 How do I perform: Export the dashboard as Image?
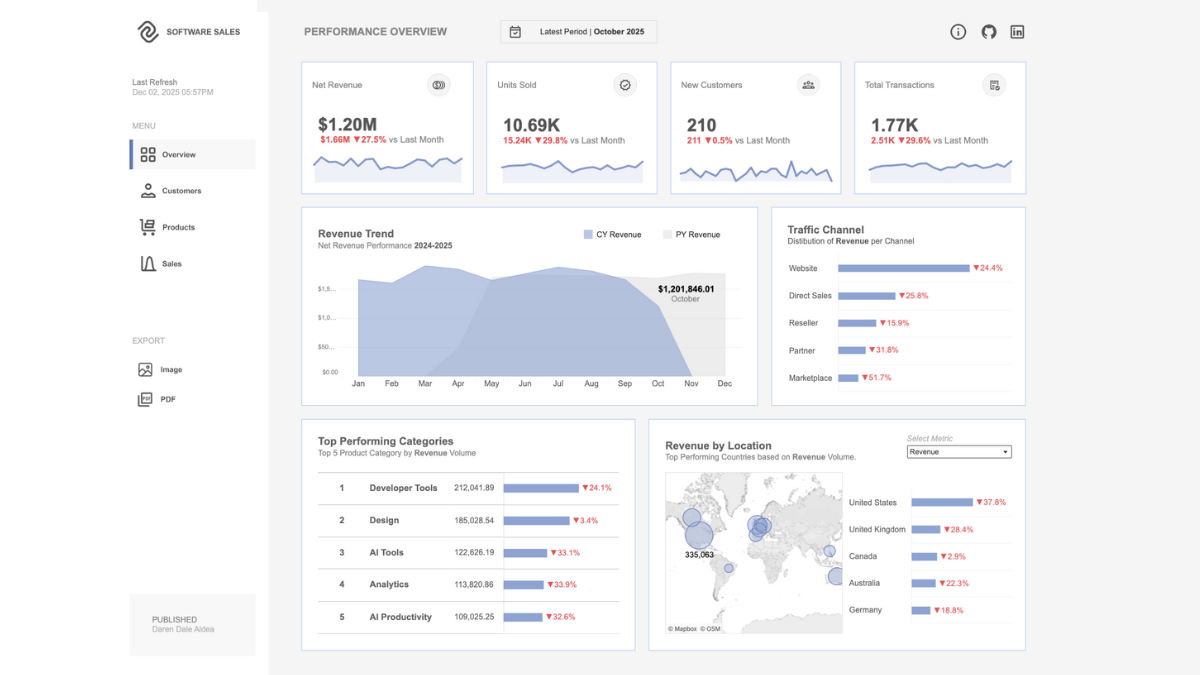tap(171, 370)
